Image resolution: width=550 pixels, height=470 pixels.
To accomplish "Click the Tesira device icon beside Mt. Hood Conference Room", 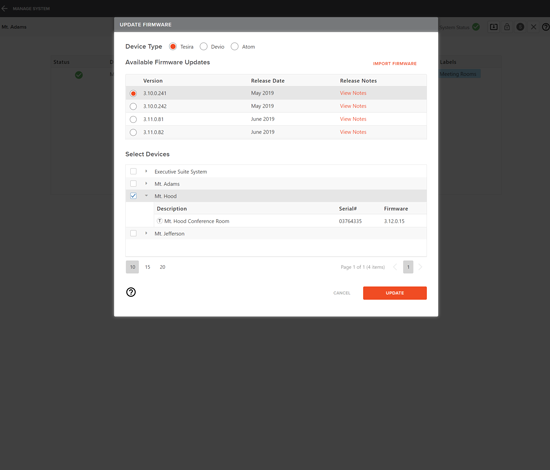I will (160, 221).
